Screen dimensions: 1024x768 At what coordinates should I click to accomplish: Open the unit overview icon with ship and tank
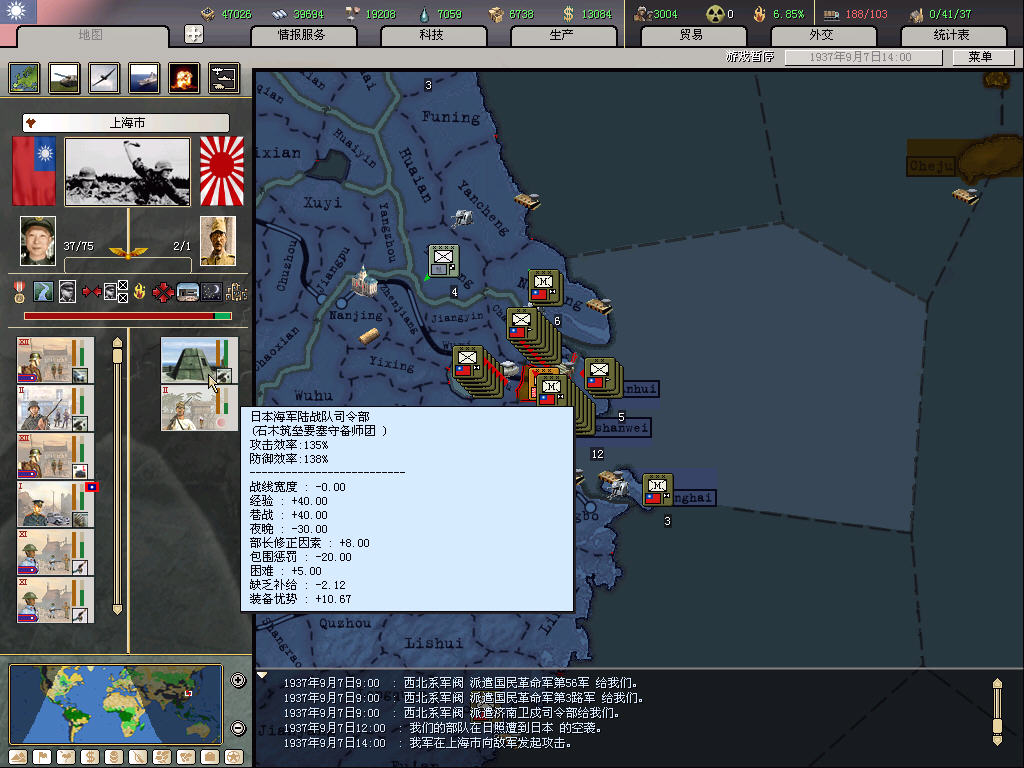pos(224,78)
